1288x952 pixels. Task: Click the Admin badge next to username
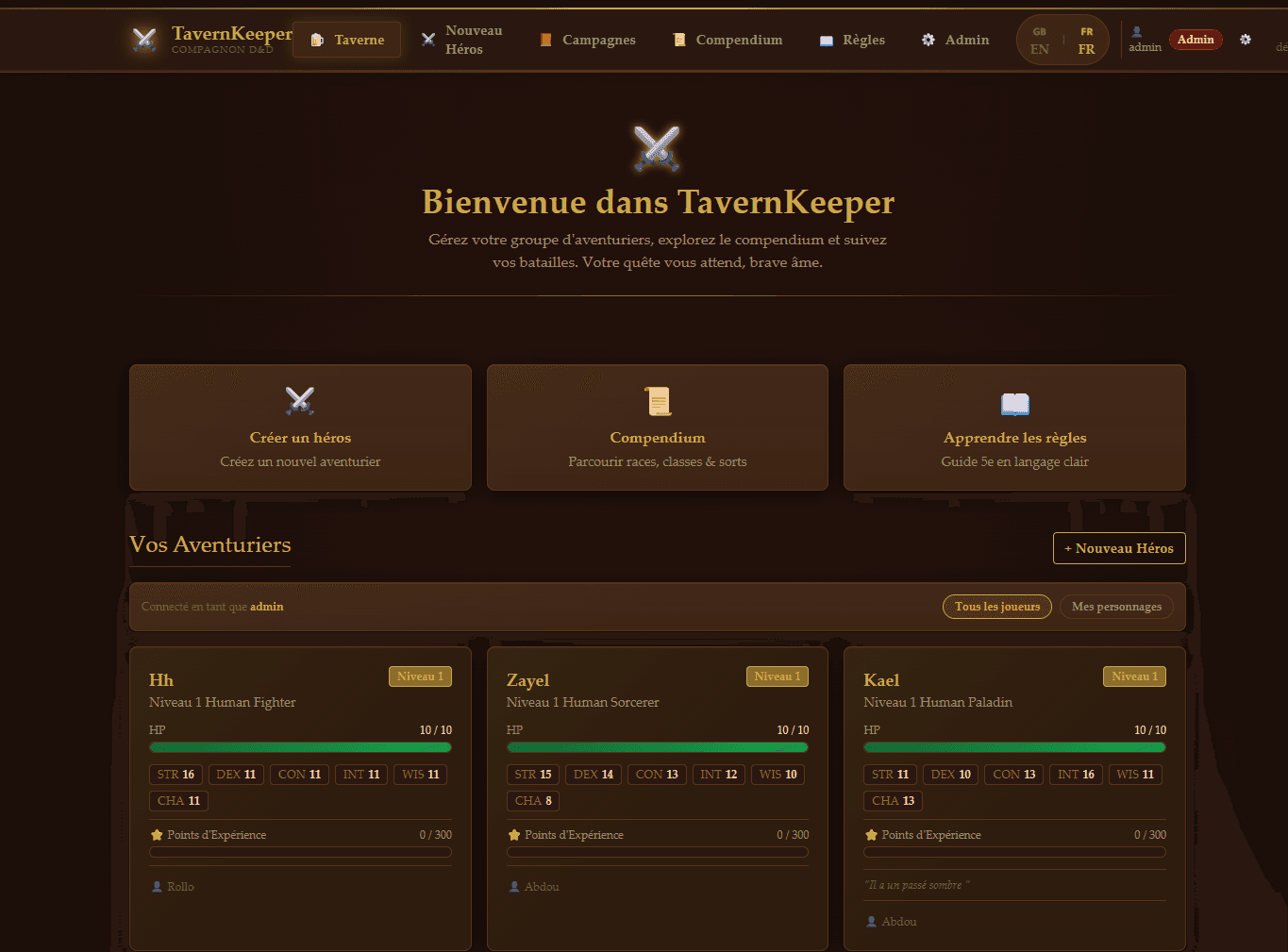pyautogui.click(x=1195, y=40)
